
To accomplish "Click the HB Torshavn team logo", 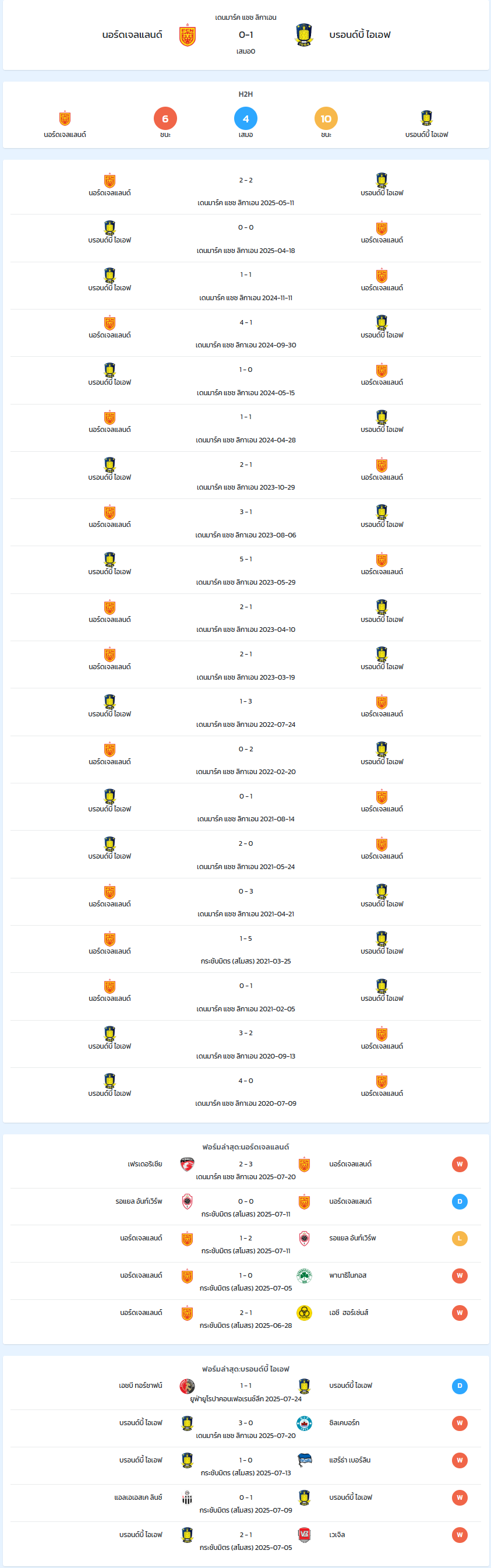I will coord(188,1386).
